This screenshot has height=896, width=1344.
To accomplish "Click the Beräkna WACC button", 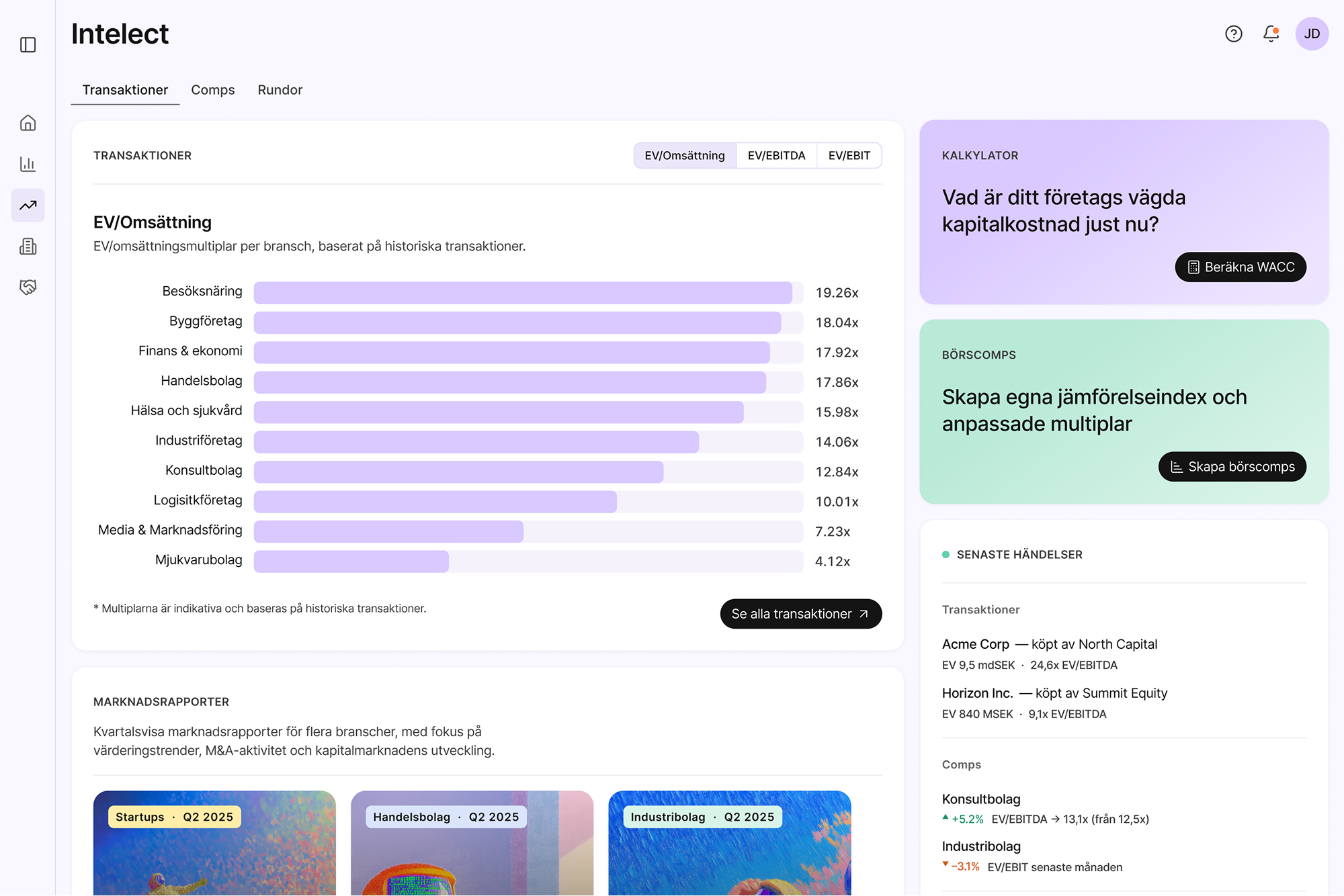I will 1240,267.
